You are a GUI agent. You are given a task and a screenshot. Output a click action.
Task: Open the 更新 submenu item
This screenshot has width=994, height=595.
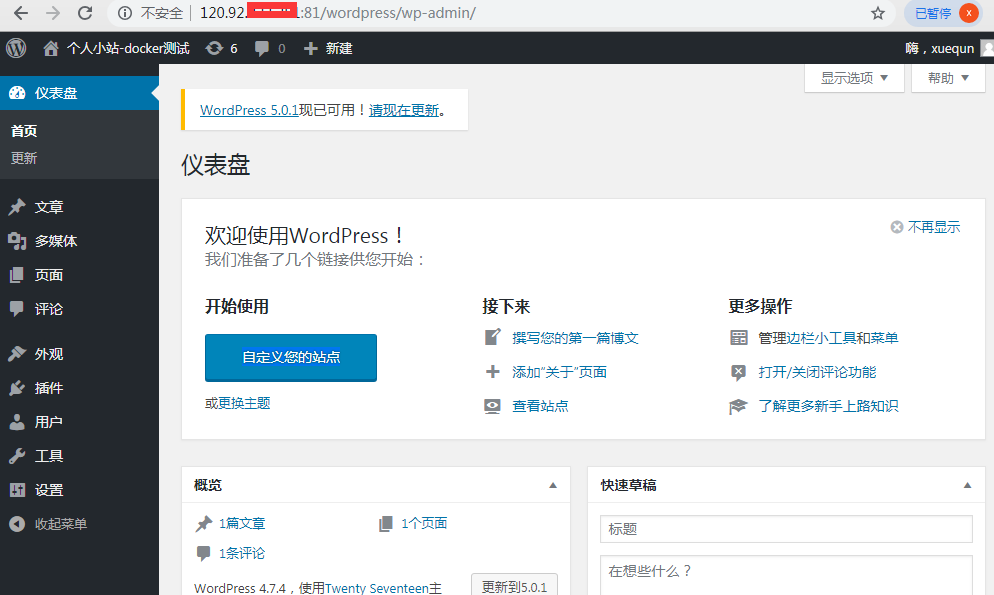point(24,158)
